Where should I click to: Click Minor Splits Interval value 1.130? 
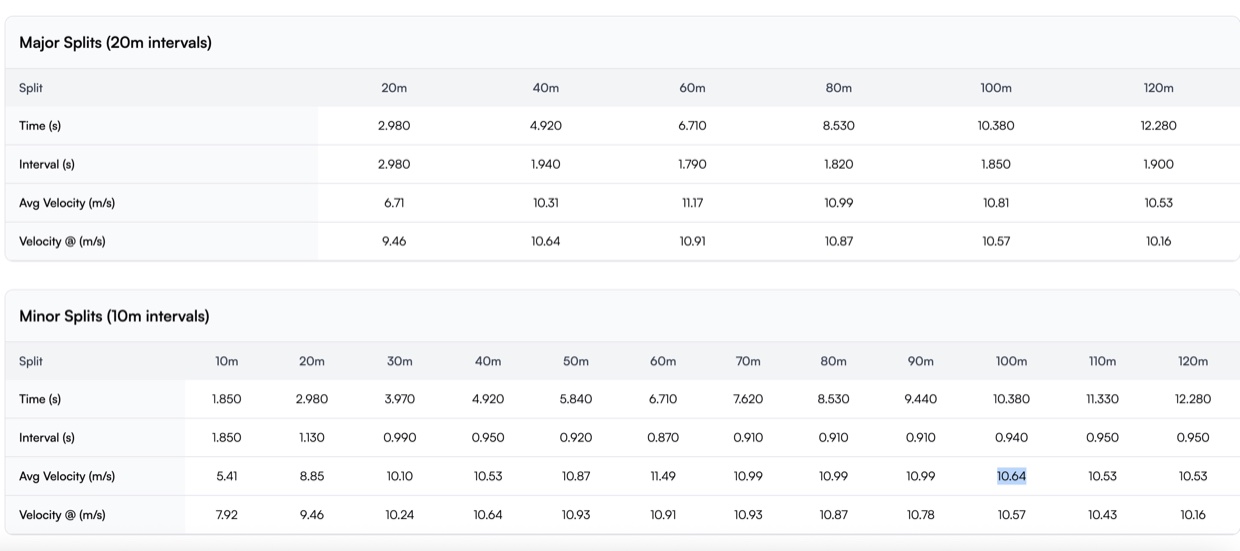tap(312, 438)
